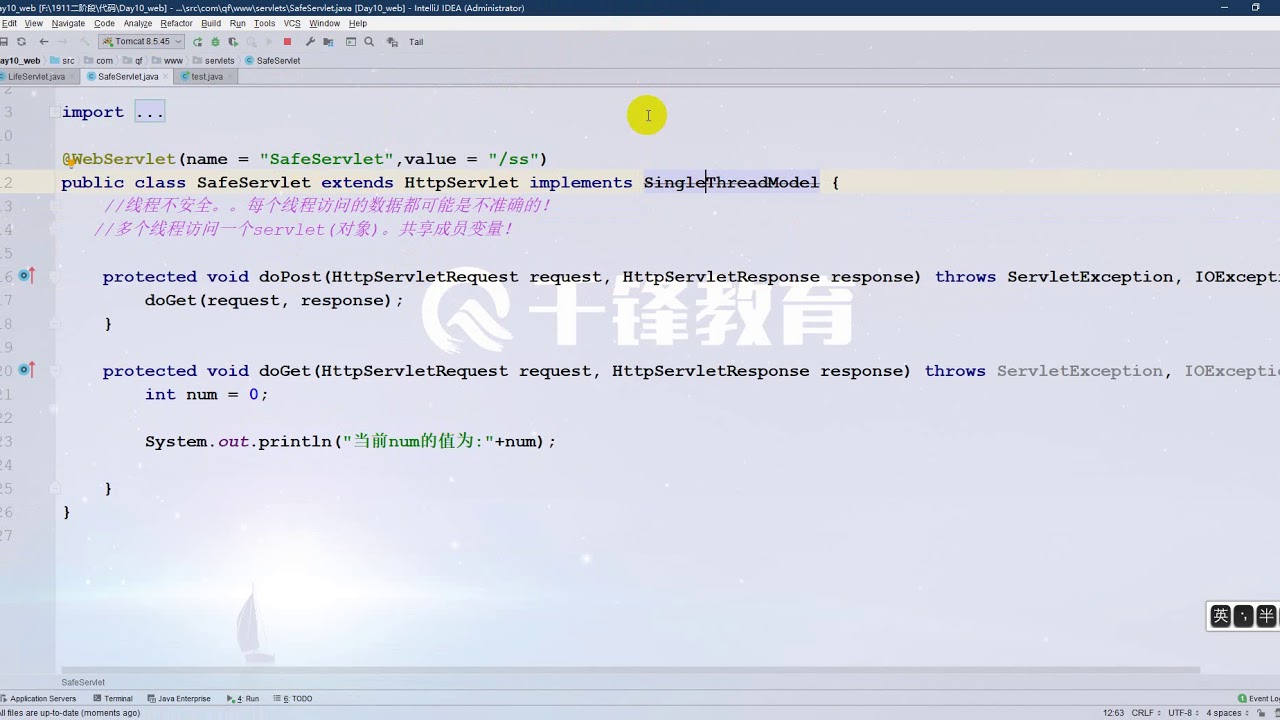The width and height of the screenshot is (1280, 720).
Task: Toggle the IME 英 language mode button
Action: [1220, 616]
